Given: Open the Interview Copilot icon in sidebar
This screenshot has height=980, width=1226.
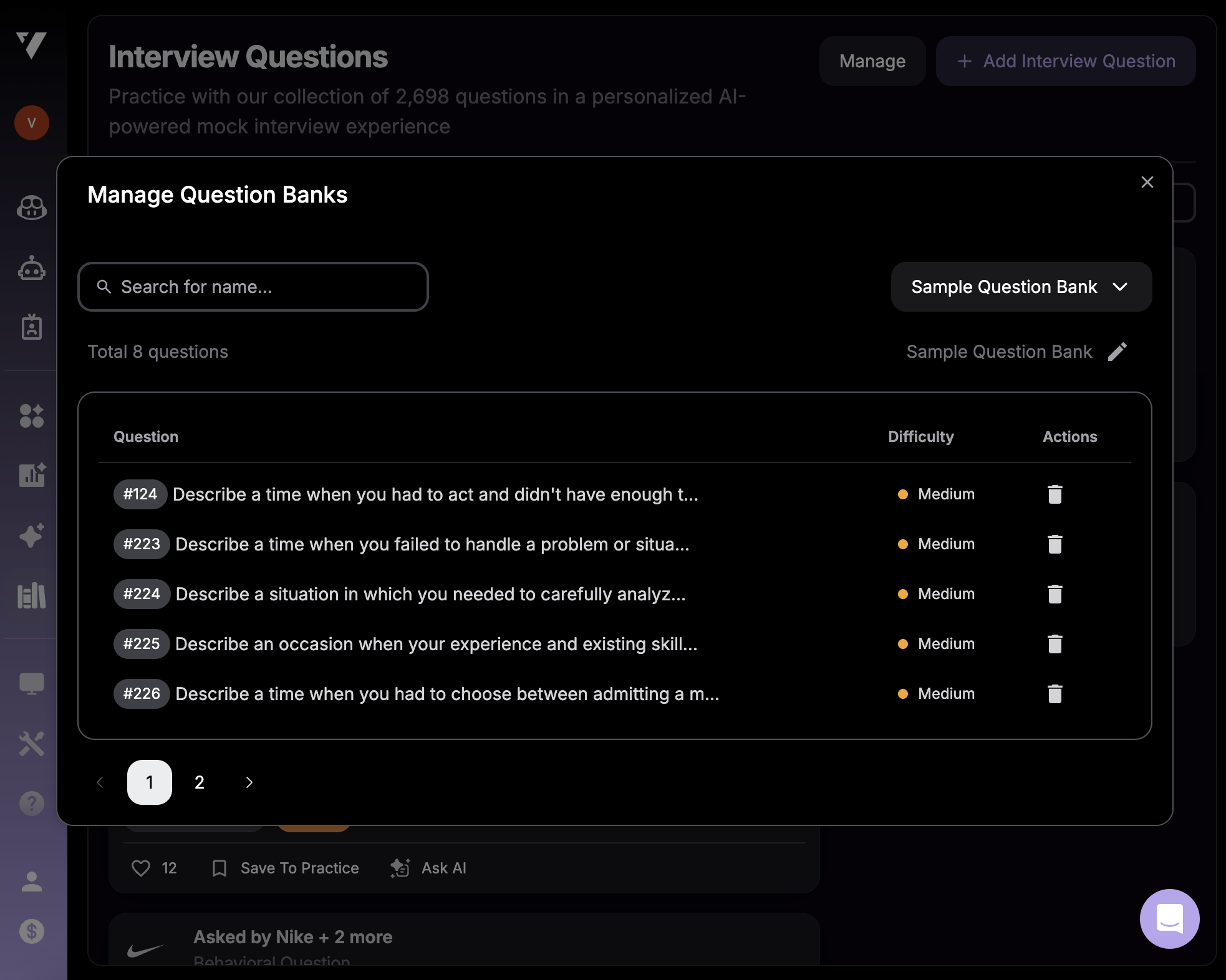Looking at the screenshot, I should coord(31,208).
